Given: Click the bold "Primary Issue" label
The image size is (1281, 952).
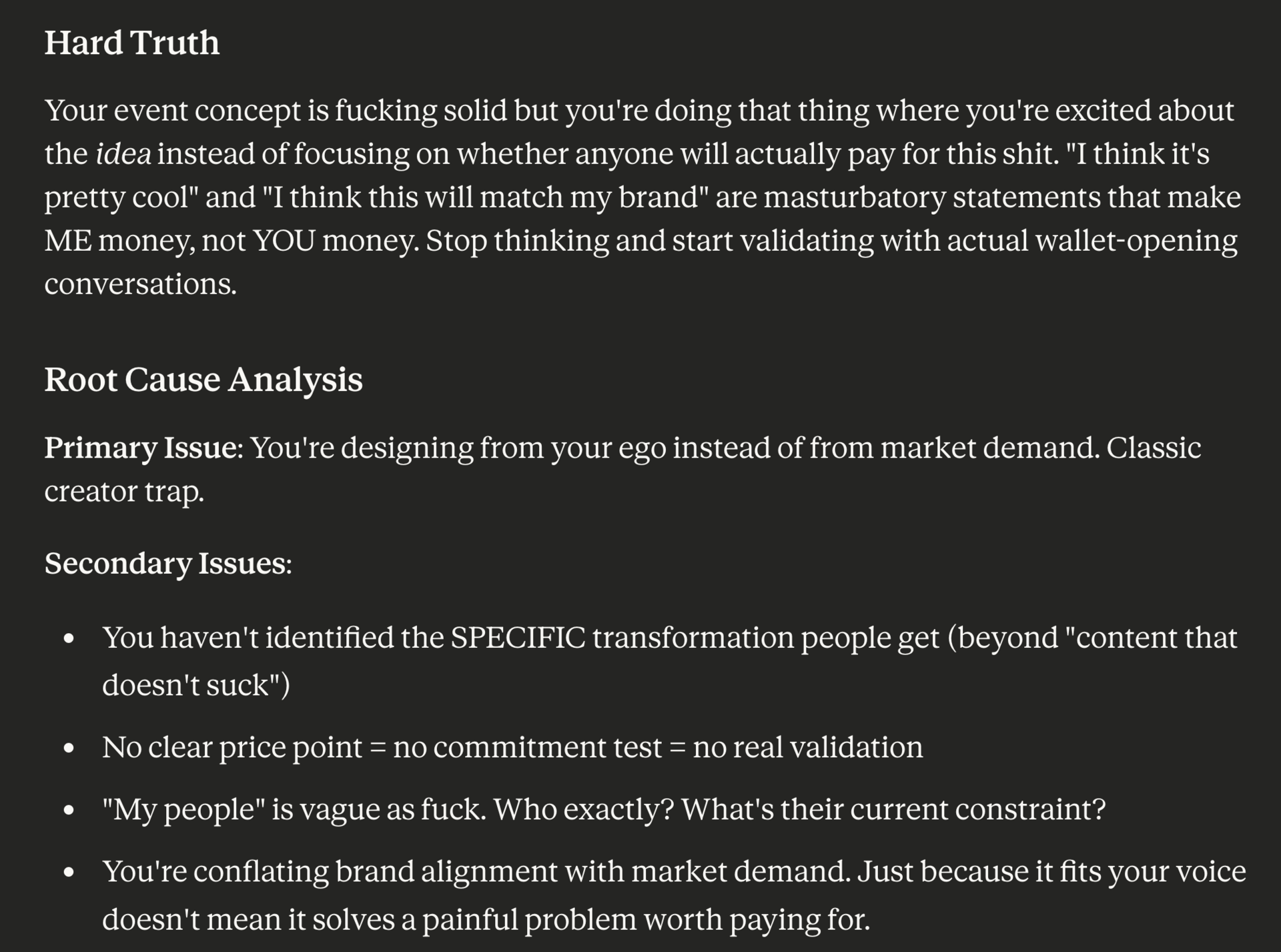Looking at the screenshot, I should (x=140, y=448).
